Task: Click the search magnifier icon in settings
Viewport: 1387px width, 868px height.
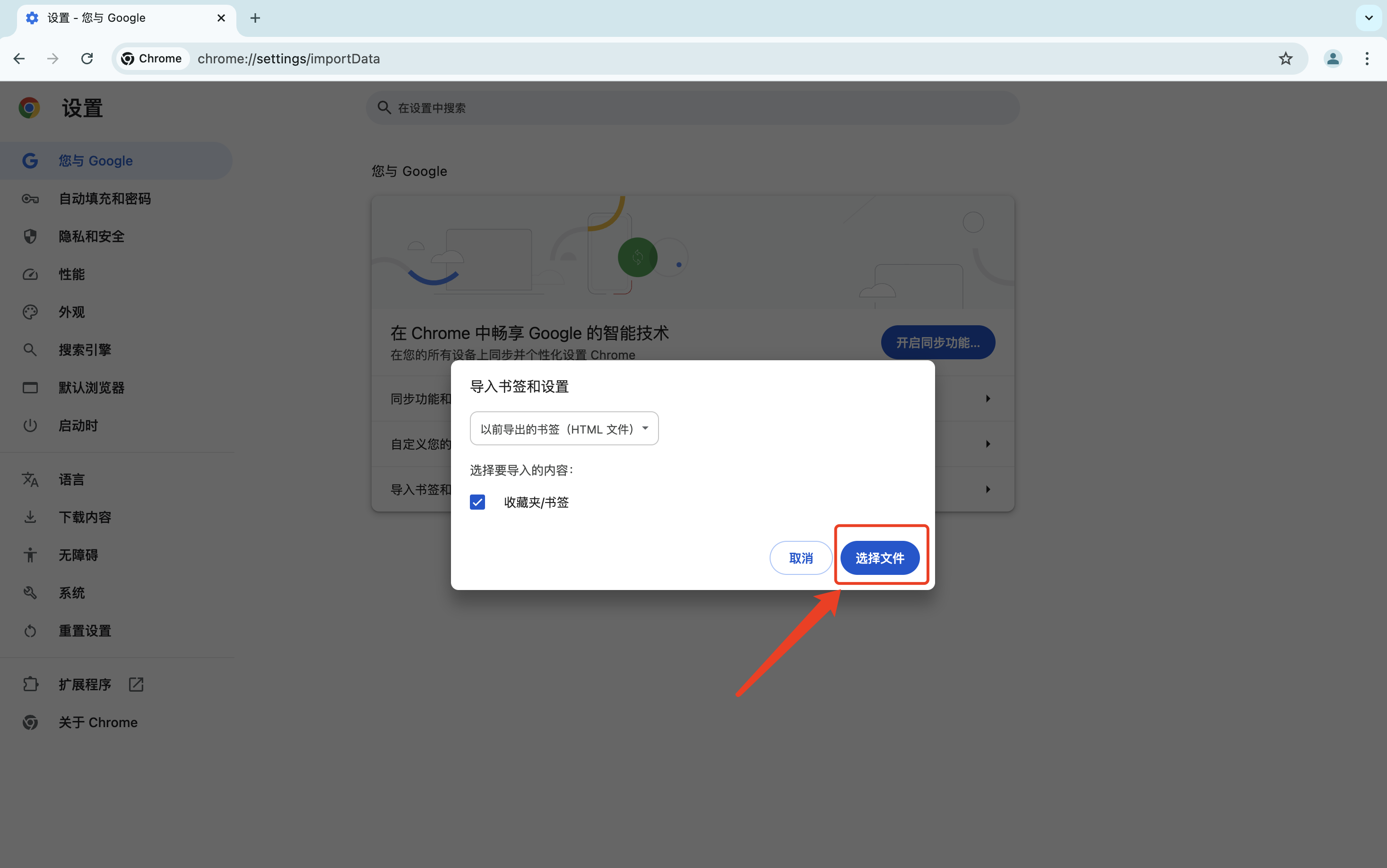Action: 384,108
